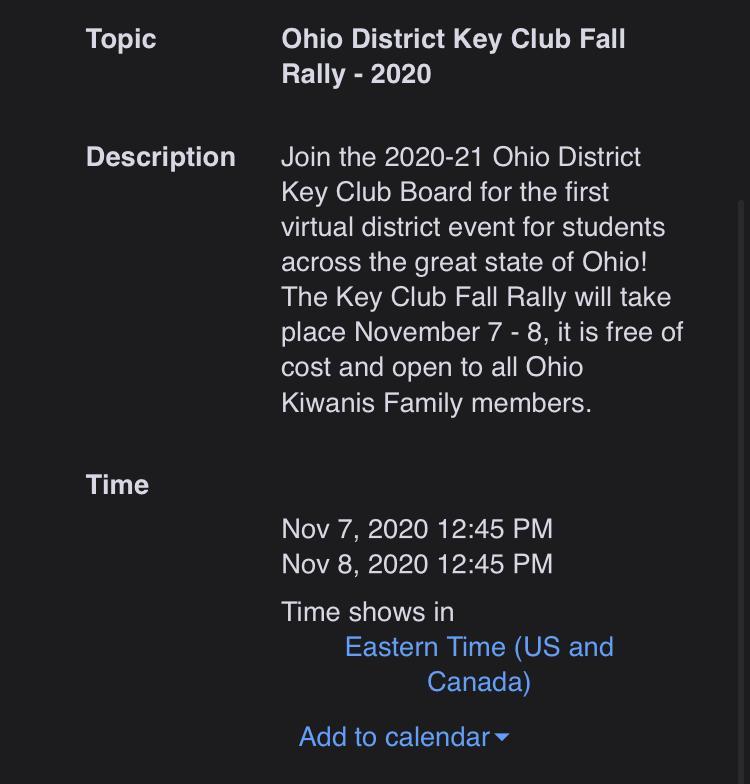Image resolution: width=750 pixels, height=784 pixels.
Task: Select the Ohio District Key Club Fall Rally title
Action: point(453,39)
